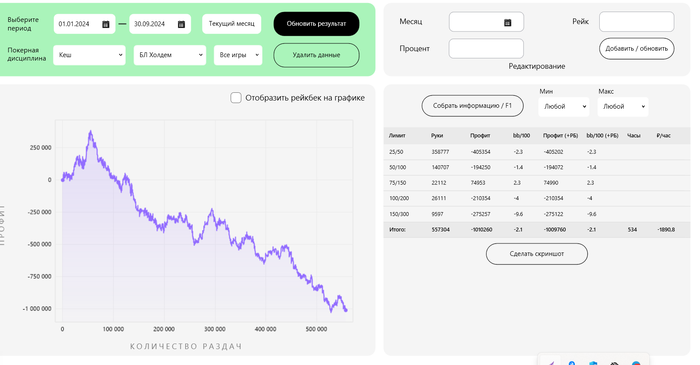Open the calendar icon in Месяц field
The width and height of the screenshot is (700, 365).
tap(508, 22)
